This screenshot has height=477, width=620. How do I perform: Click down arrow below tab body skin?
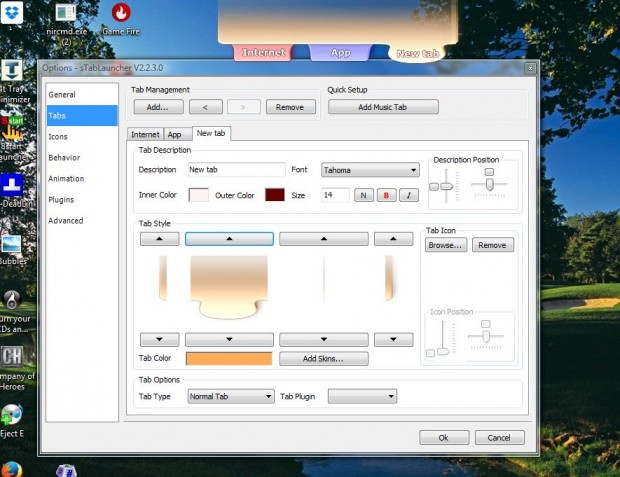click(229, 339)
